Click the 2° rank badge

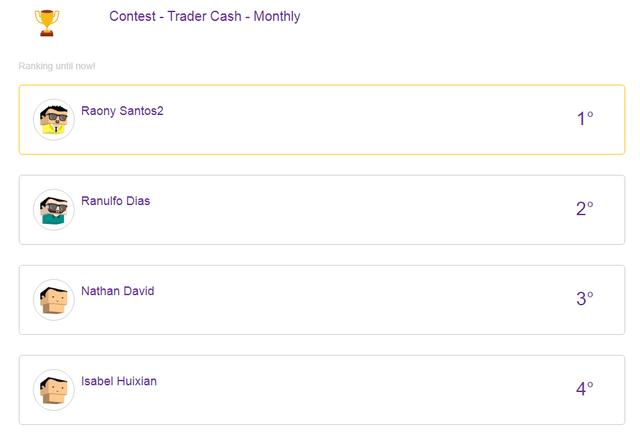pos(585,209)
